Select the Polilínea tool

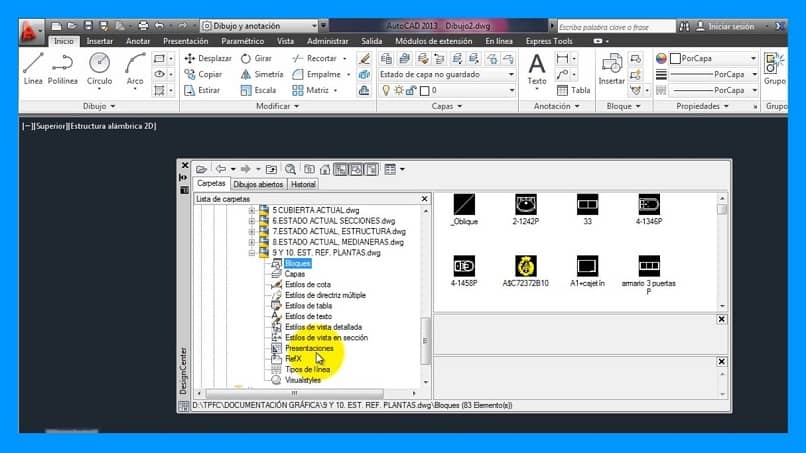[x=62, y=69]
